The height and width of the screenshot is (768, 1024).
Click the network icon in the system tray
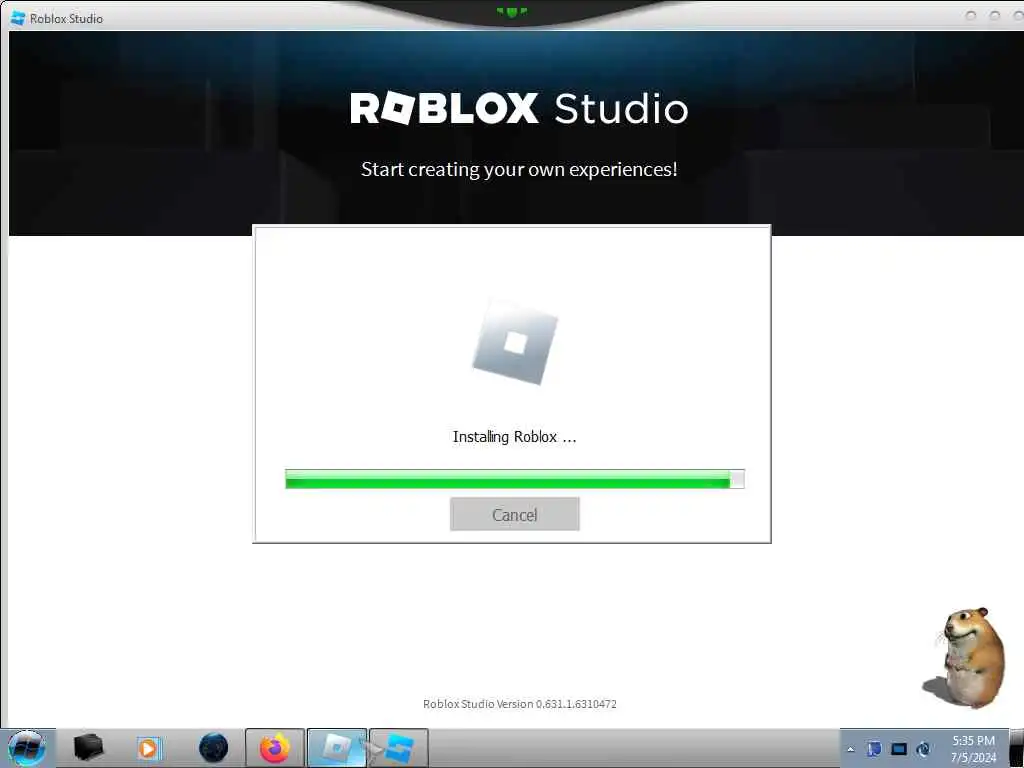(923, 749)
